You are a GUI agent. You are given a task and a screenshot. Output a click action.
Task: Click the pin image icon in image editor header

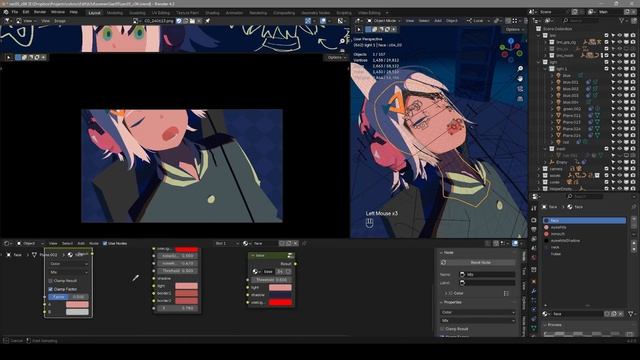(x=207, y=21)
